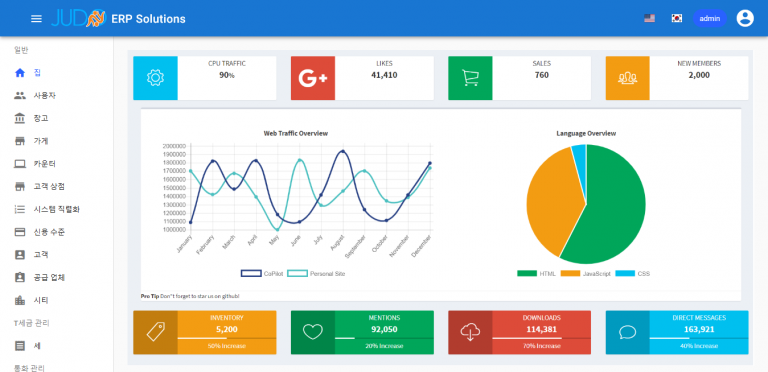Toggle CoPilot series in chart legend
The height and width of the screenshot is (372, 768).
pos(262,274)
